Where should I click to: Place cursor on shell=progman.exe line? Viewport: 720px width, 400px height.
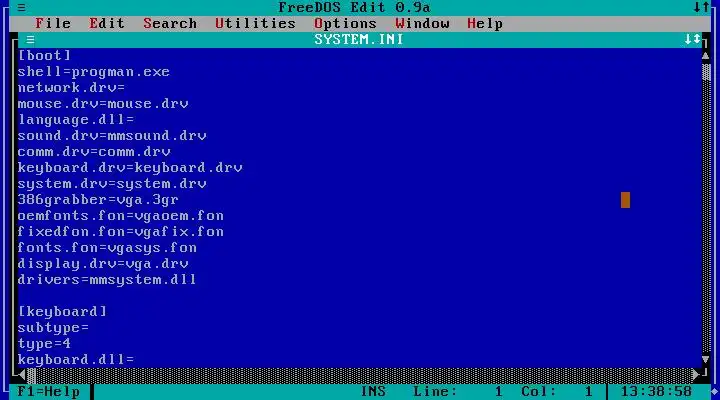94,72
